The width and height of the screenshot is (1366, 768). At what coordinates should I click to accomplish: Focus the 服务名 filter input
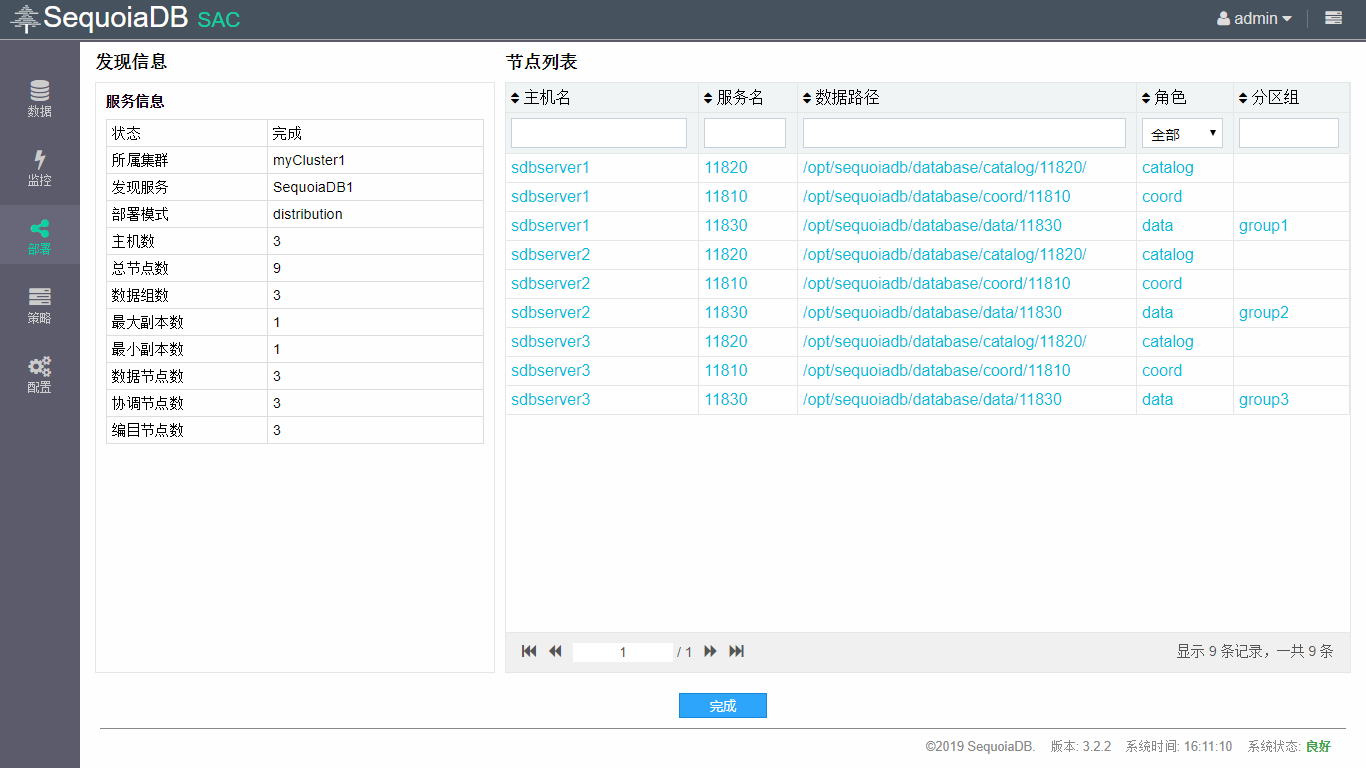point(745,133)
